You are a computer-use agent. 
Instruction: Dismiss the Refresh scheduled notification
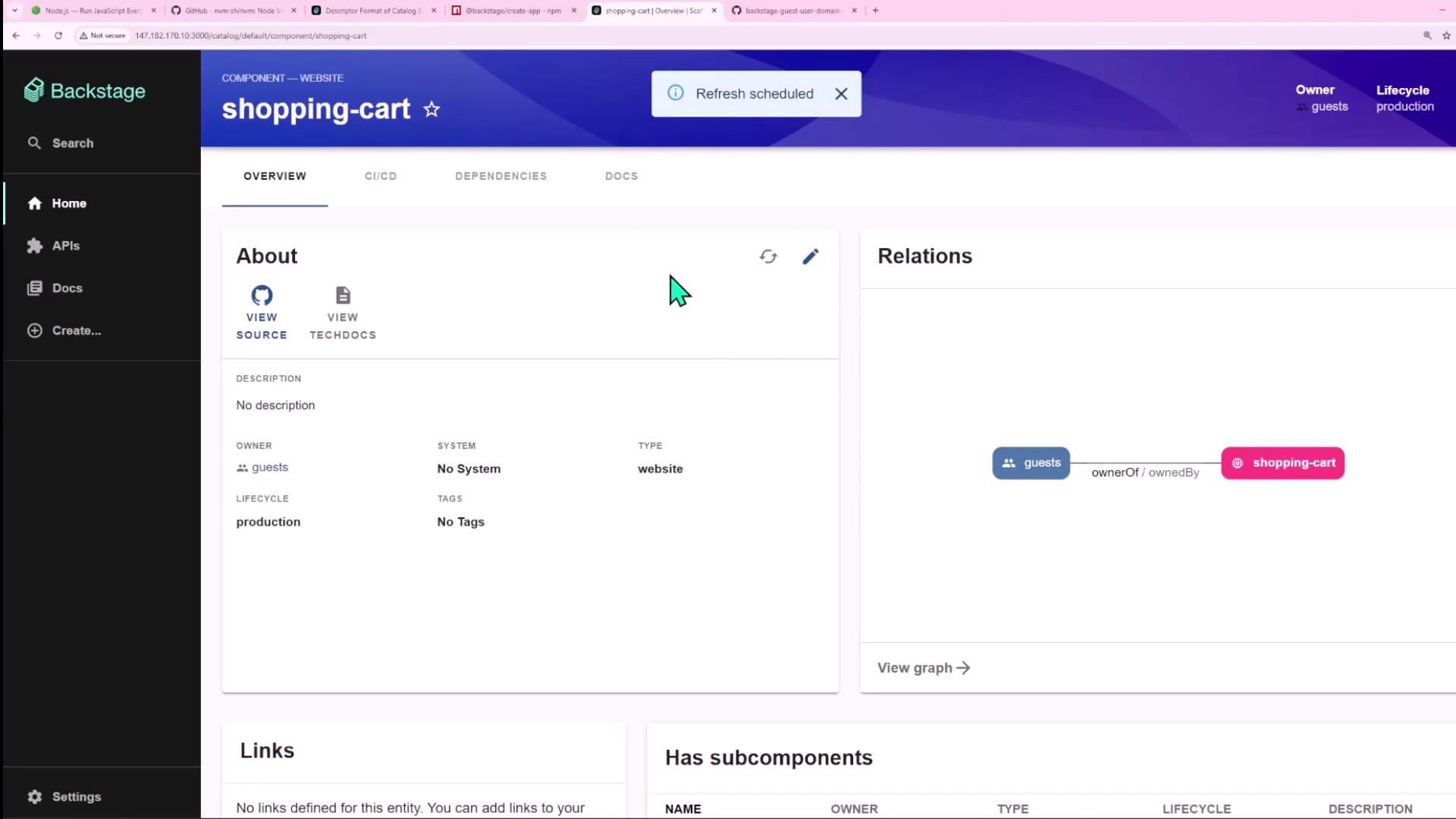[x=841, y=94]
